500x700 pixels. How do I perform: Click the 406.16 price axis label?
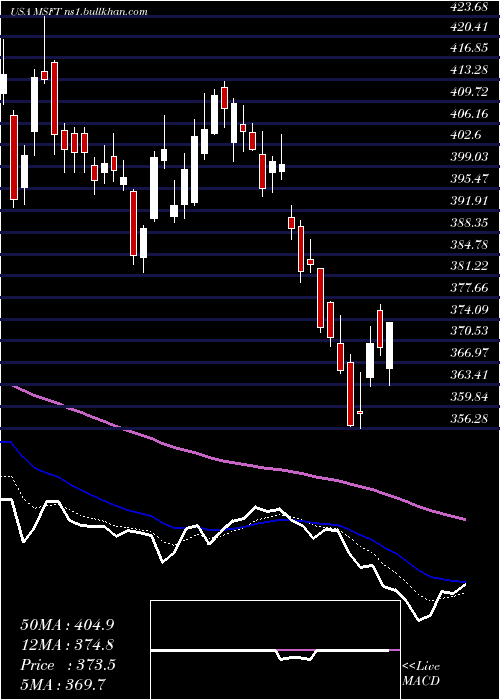(469, 114)
